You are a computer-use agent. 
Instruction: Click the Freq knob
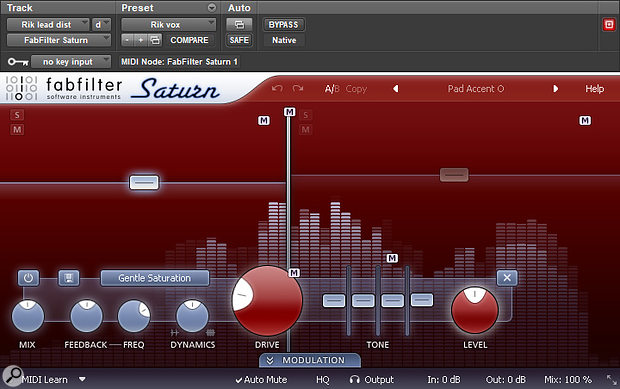134,316
